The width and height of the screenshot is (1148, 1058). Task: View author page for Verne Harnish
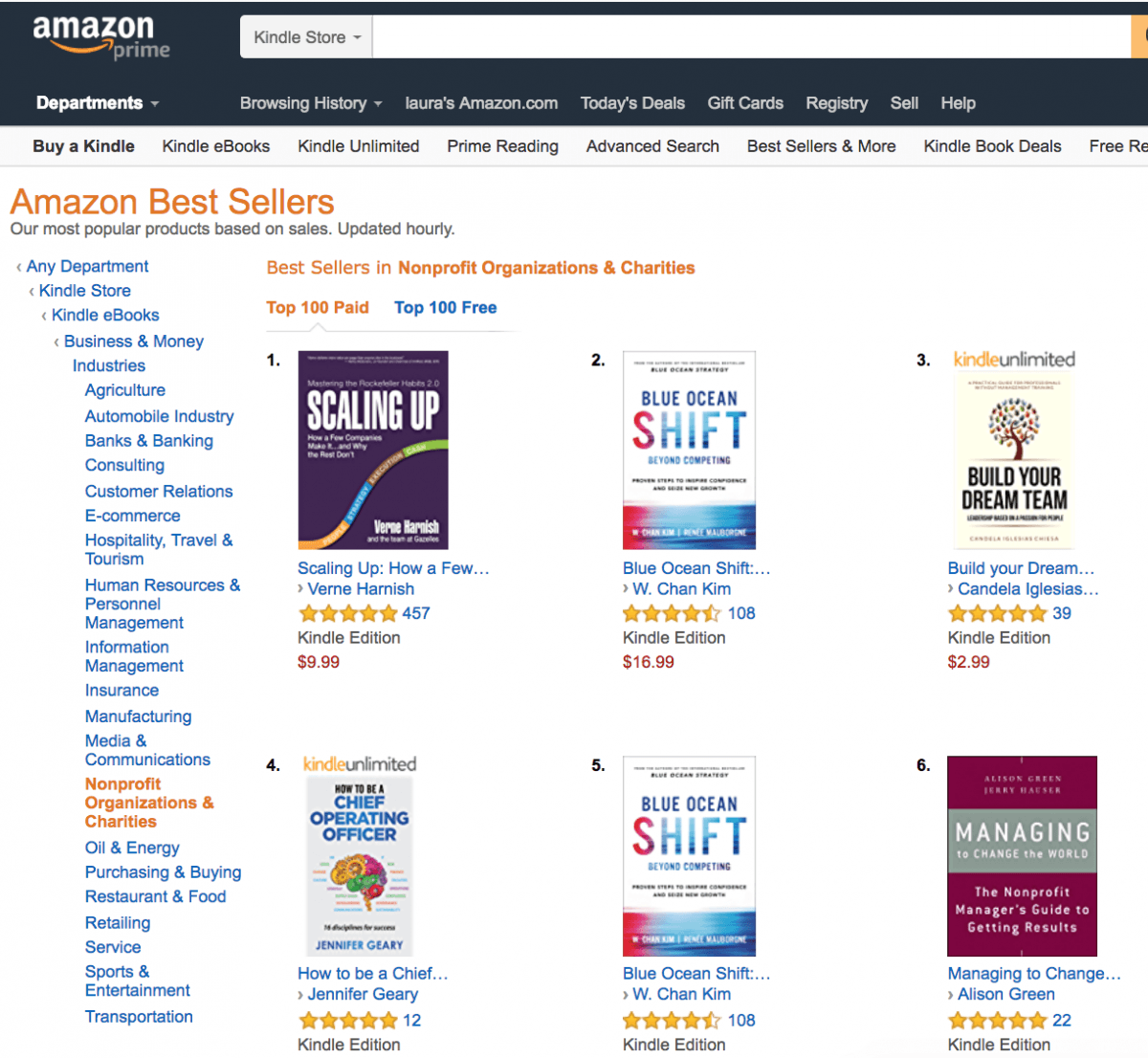pyautogui.click(x=360, y=588)
